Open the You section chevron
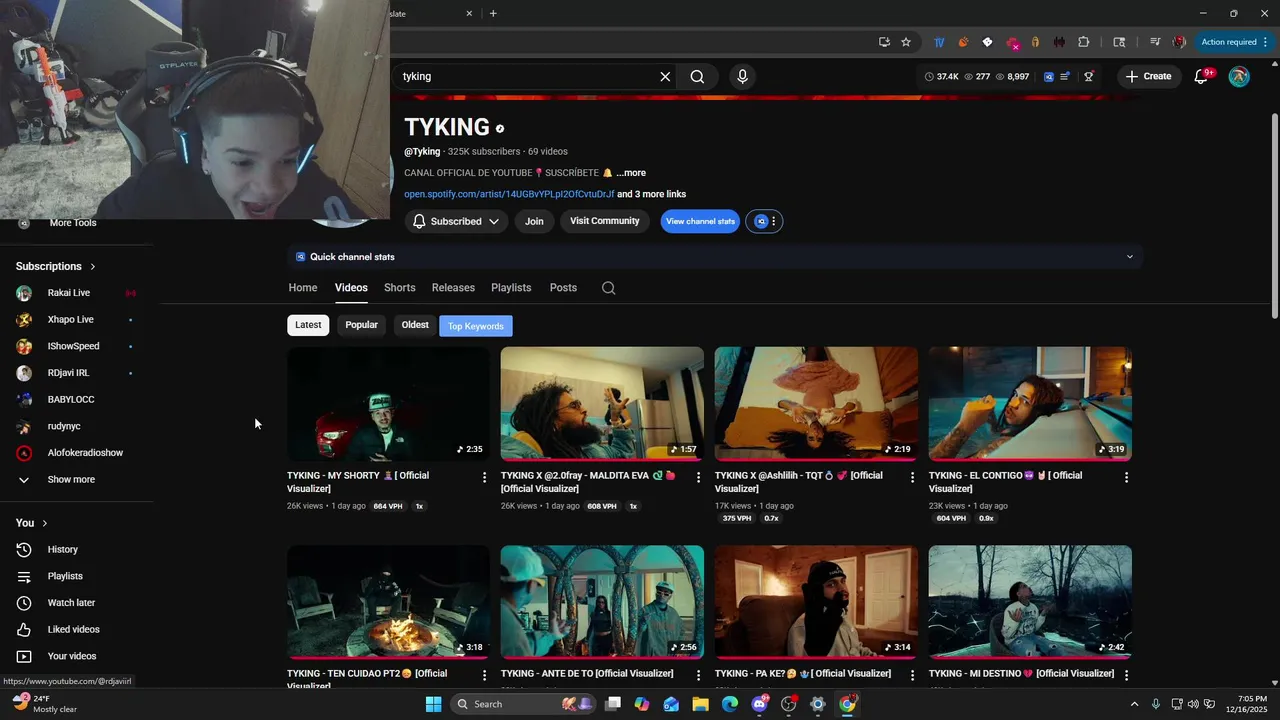The image size is (1280, 720). pos(45,523)
